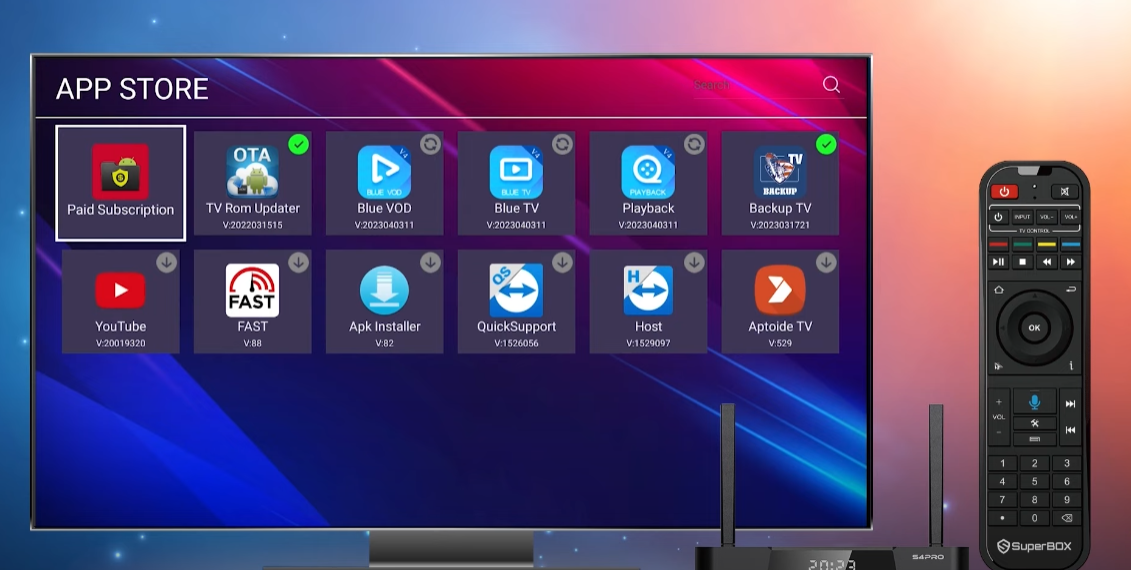Click the home button on the remote

[998, 289]
